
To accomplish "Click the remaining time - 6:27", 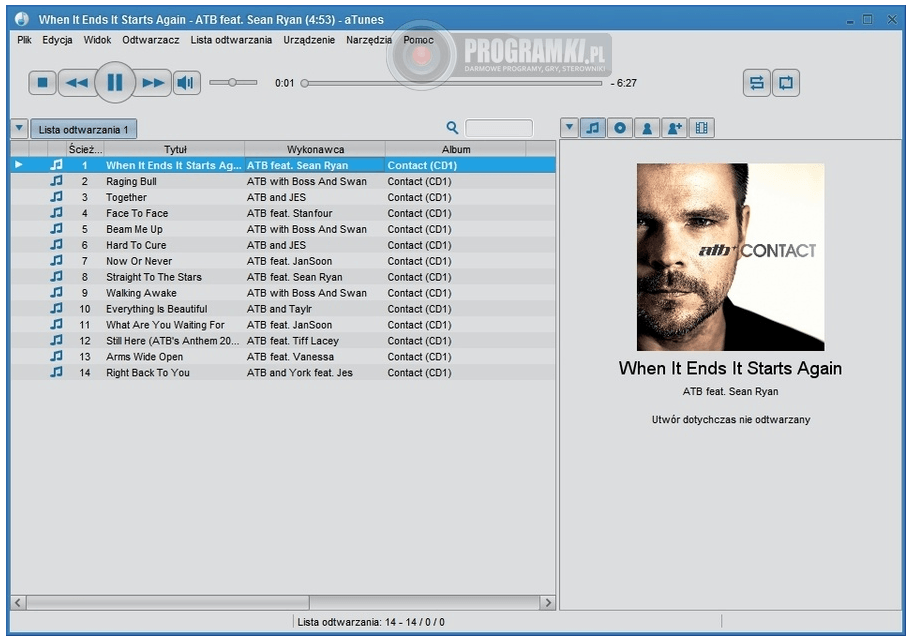I will (x=624, y=83).
